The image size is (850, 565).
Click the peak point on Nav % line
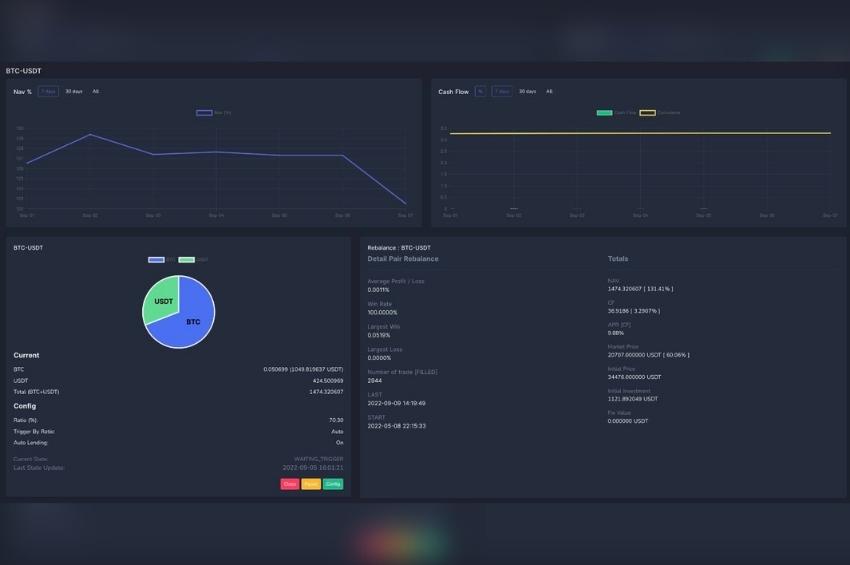(90, 134)
